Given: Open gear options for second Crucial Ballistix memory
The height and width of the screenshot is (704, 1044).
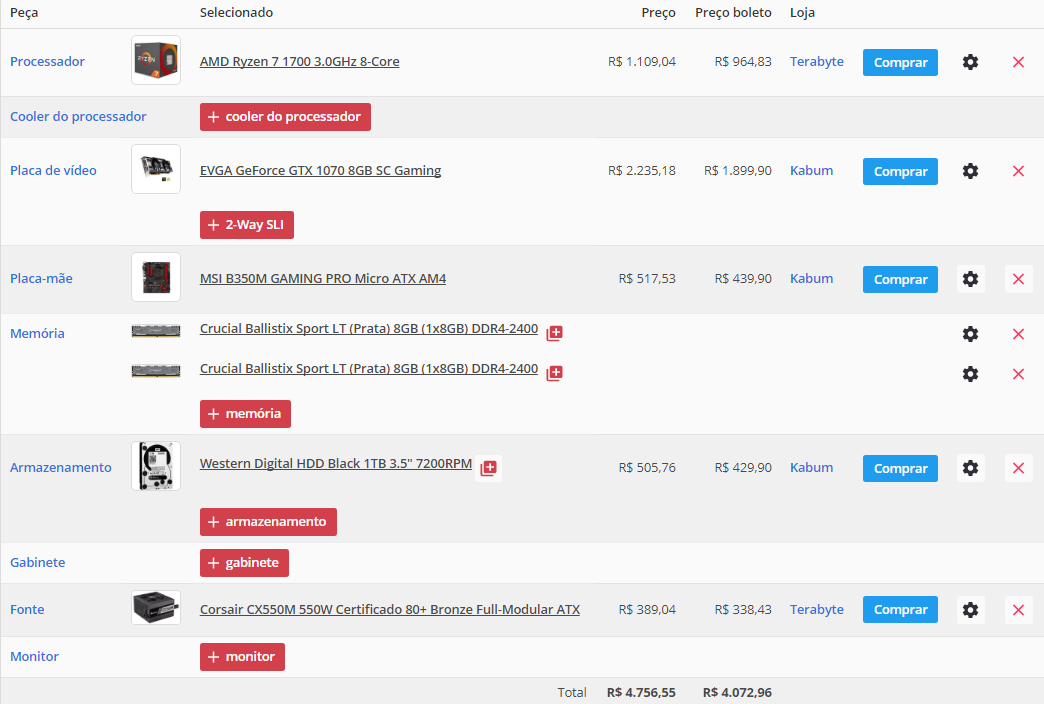Looking at the screenshot, I should pyautogui.click(x=970, y=374).
